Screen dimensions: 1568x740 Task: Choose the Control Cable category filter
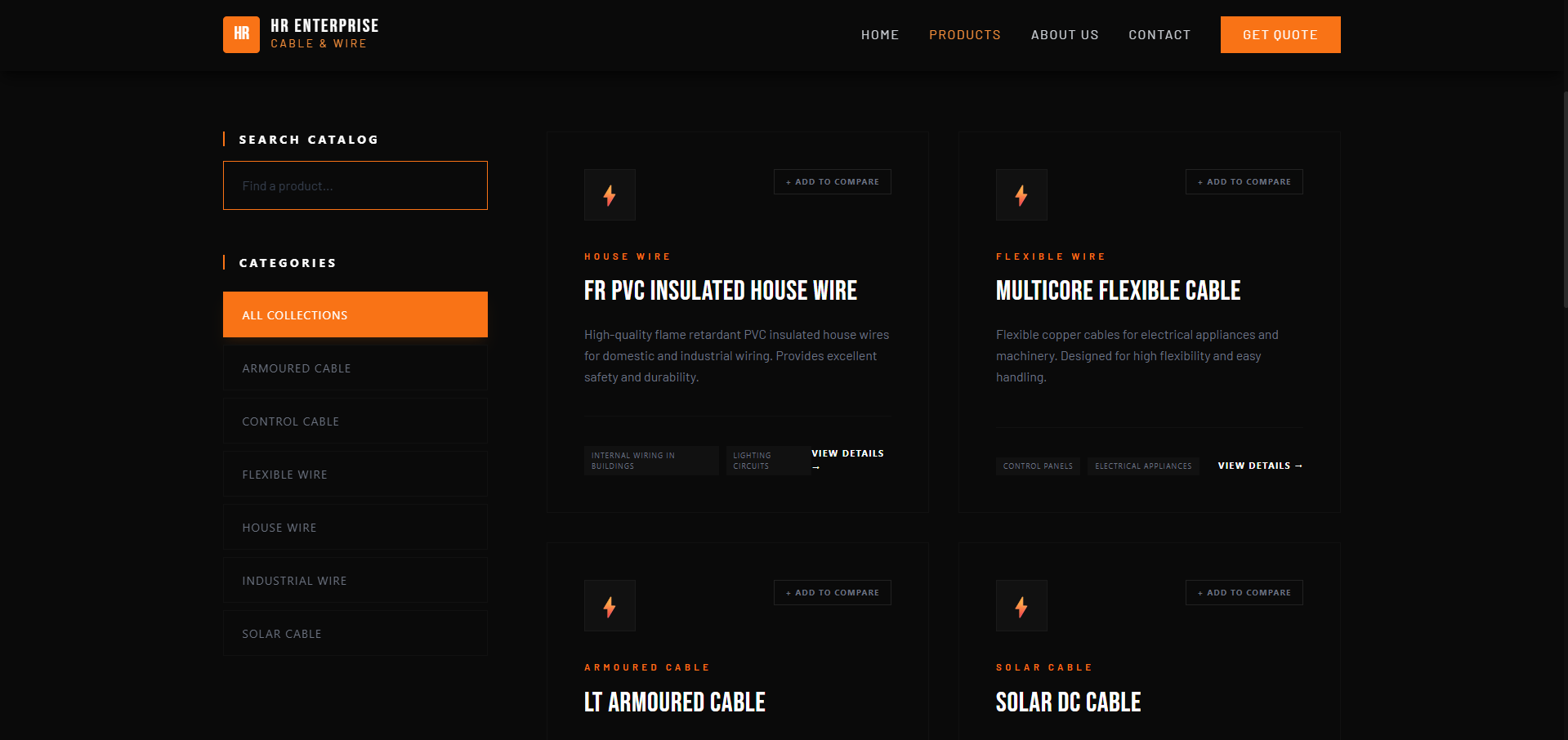[x=355, y=421]
